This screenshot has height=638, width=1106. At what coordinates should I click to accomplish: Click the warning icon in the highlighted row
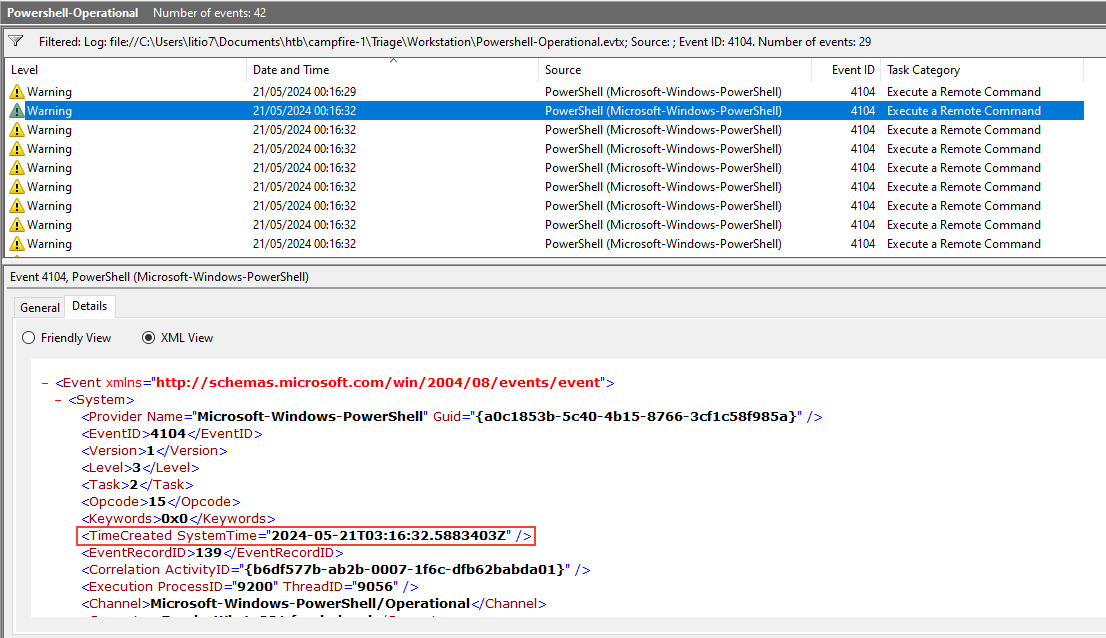pos(17,111)
